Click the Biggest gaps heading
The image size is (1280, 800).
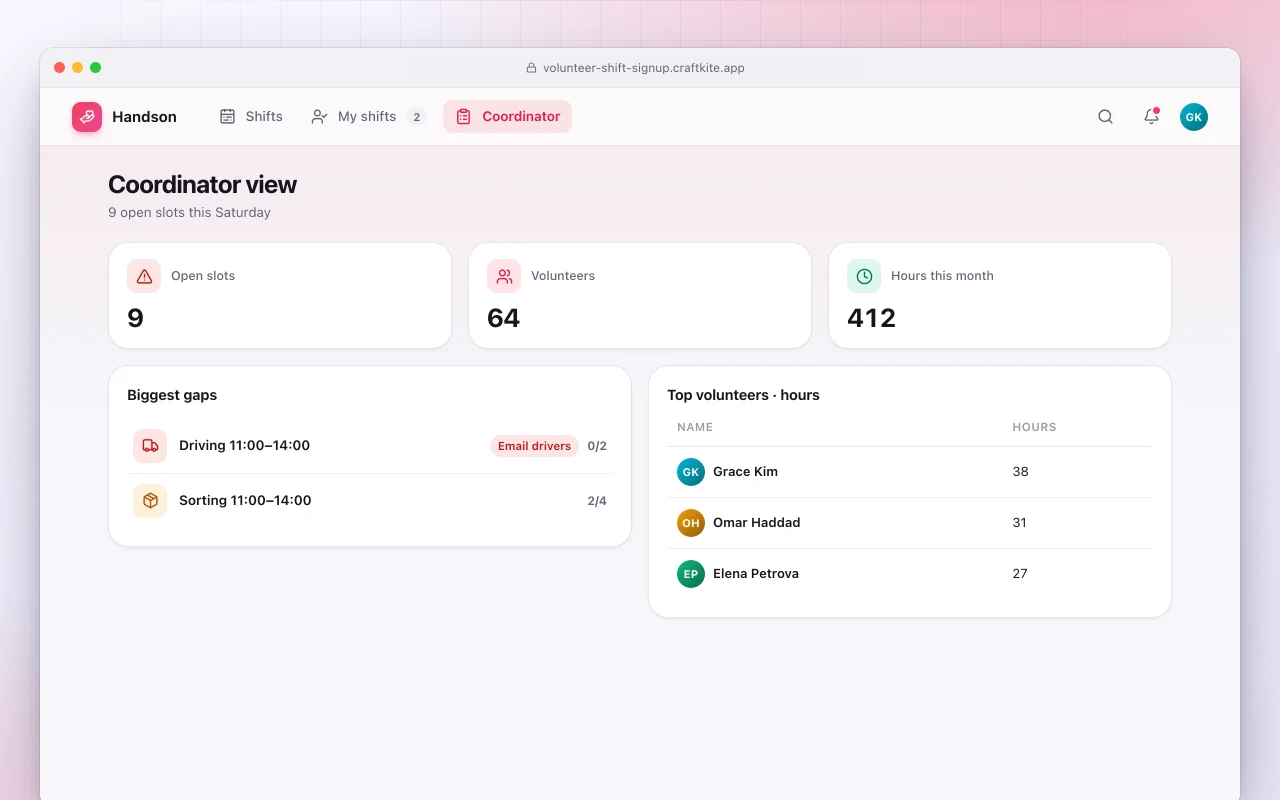click(172, 395)
